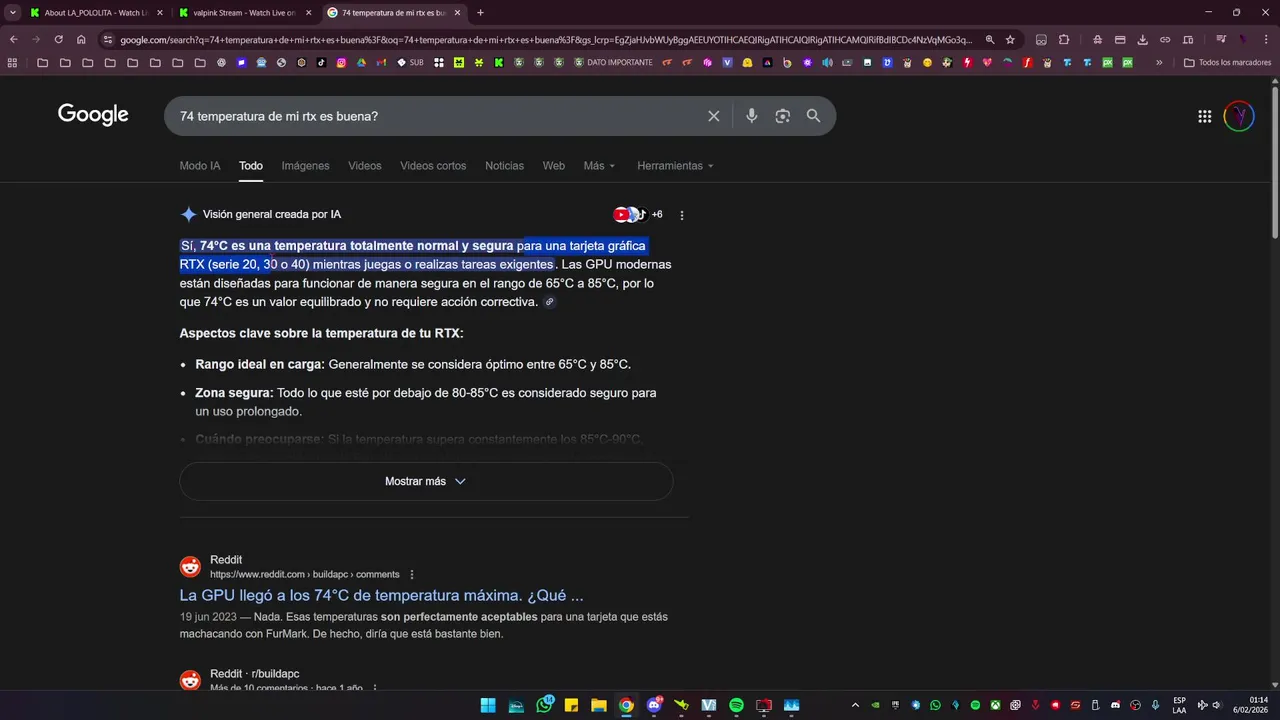1280x720 pixels.
Task: Go to the browser home page
Action: tap(81, 40)
